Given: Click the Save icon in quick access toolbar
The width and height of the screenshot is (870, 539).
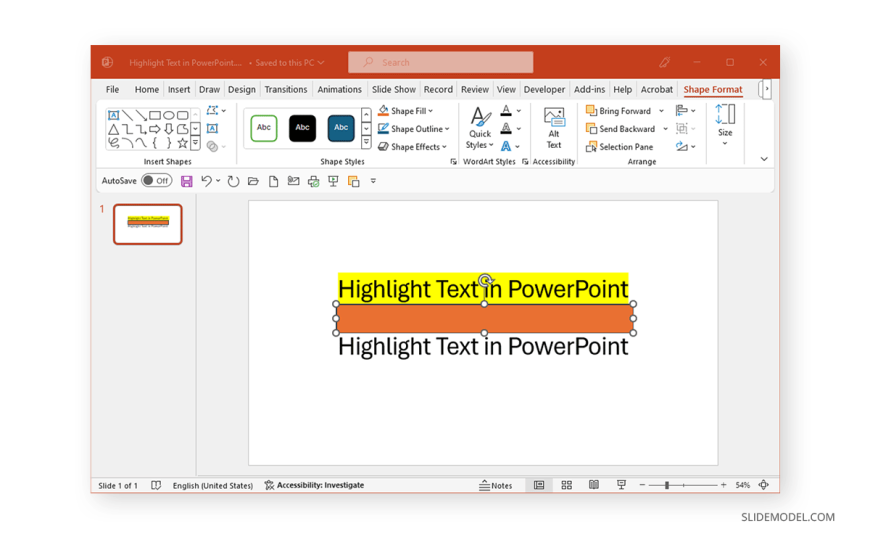Looking at the screenshot, I should 186,182.
